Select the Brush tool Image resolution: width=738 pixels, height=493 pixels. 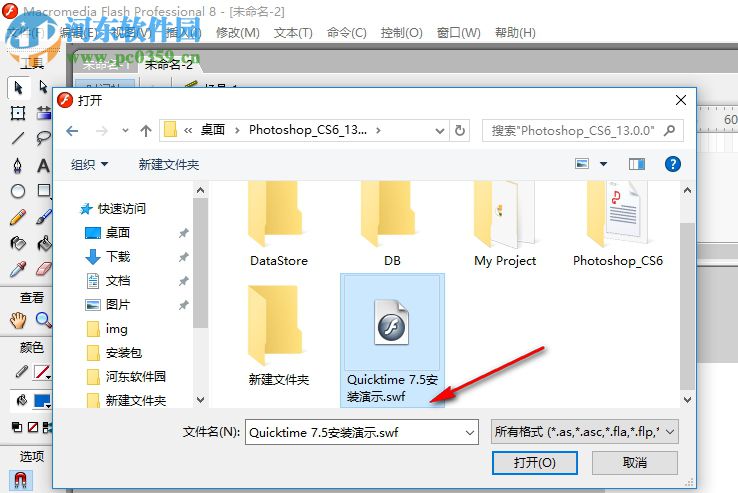pyautogui.click(x=43, y=217)
